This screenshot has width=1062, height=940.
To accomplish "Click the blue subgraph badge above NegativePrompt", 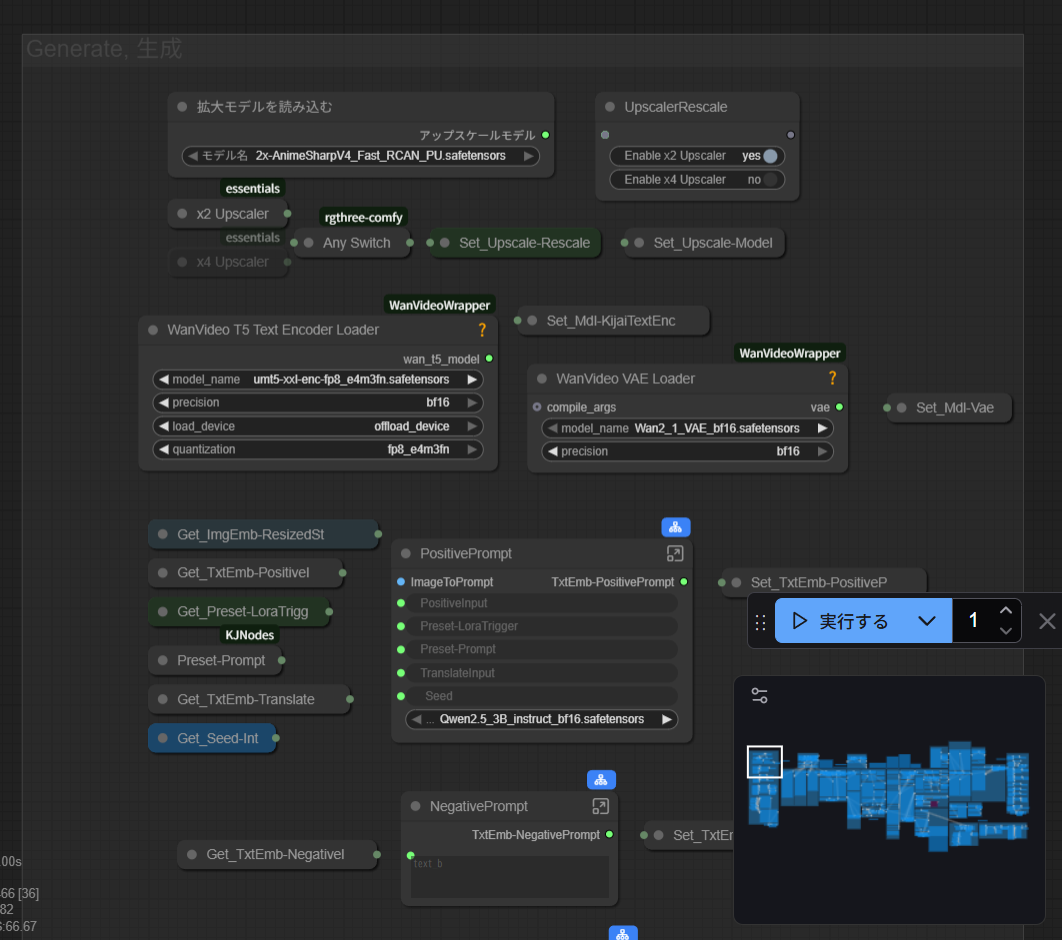I will point(601,780).
